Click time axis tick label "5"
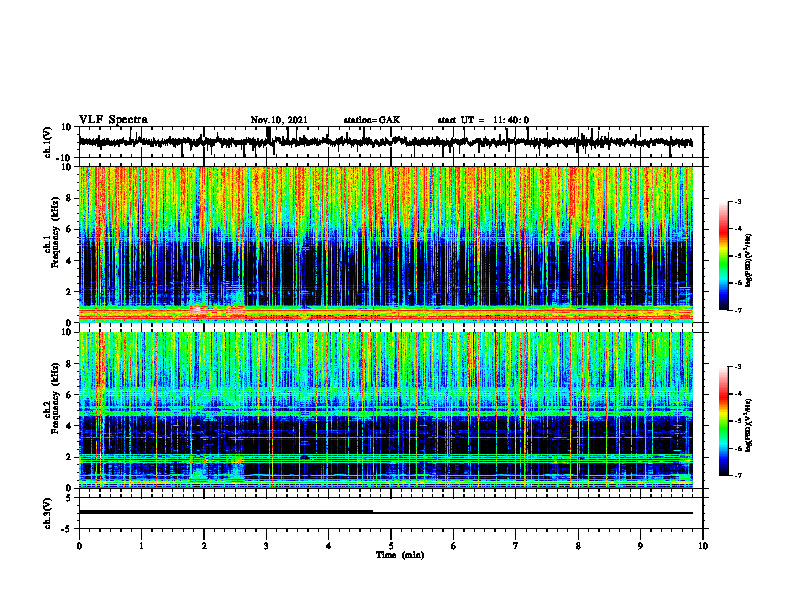Image resolution: width=792 pixels, height=612 pixels. tap(391, 546)
